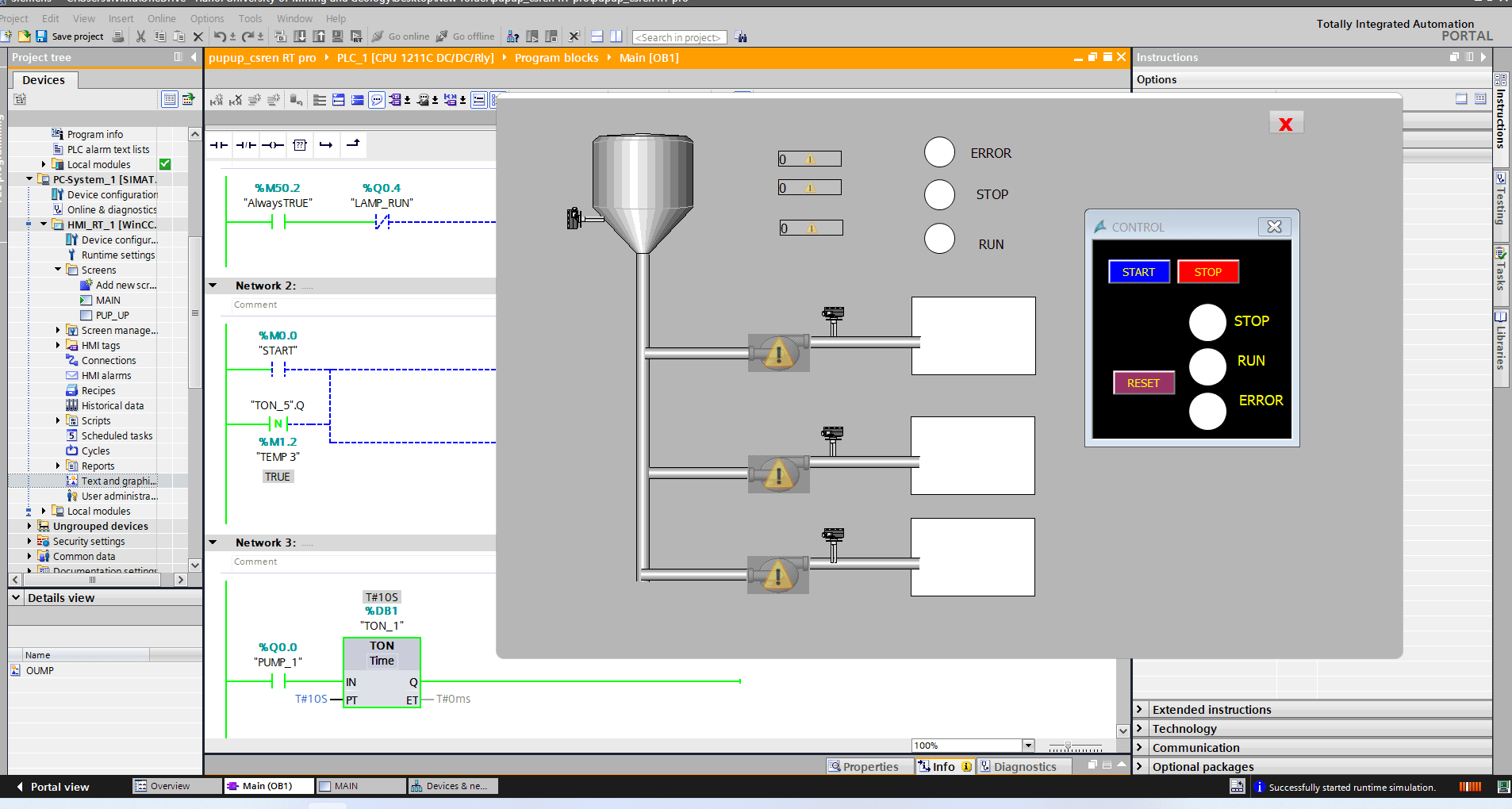Insert an output coil element
1512x809 pixels.
[273, 145]
